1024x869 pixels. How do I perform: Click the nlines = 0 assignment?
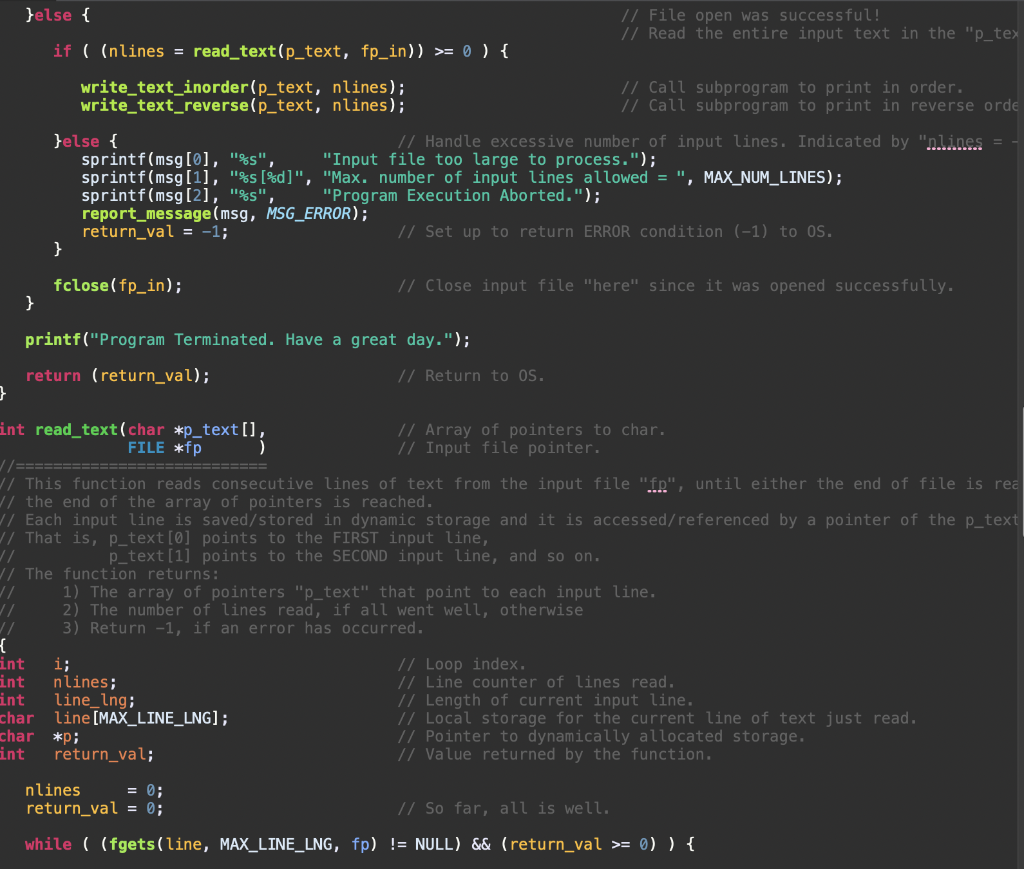[x=94, y=791]
